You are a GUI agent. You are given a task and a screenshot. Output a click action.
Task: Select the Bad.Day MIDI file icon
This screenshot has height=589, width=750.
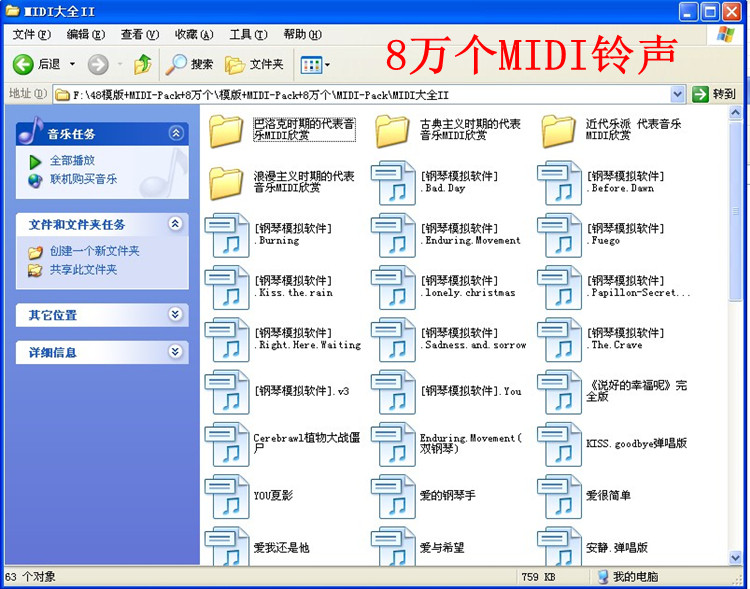click(x=393, y=183)
